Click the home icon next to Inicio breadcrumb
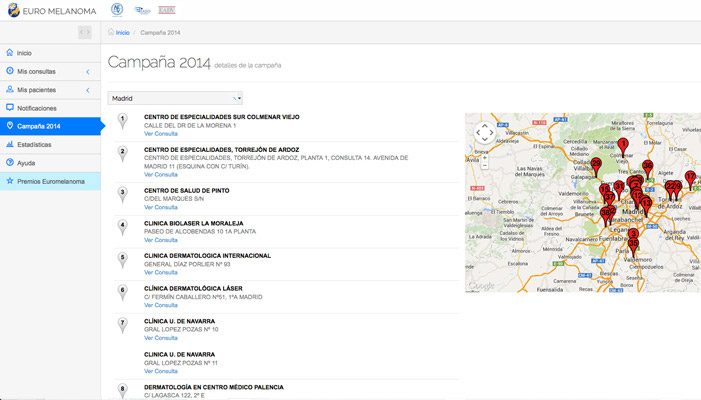The image size is (701, 400). (x=111, y=32)
